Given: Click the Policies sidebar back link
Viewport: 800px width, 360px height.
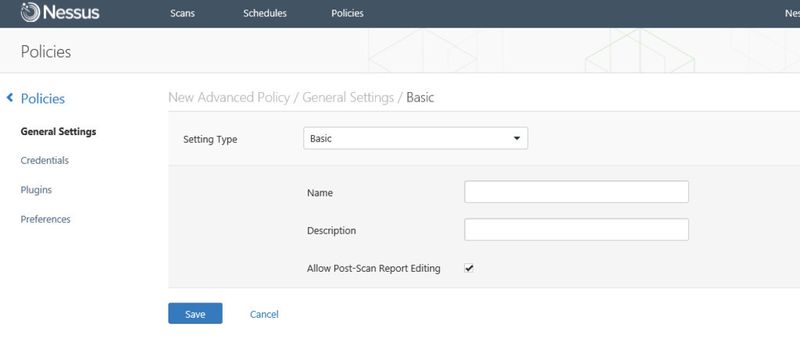Looking at the screenshot, I should click(42, 98).
